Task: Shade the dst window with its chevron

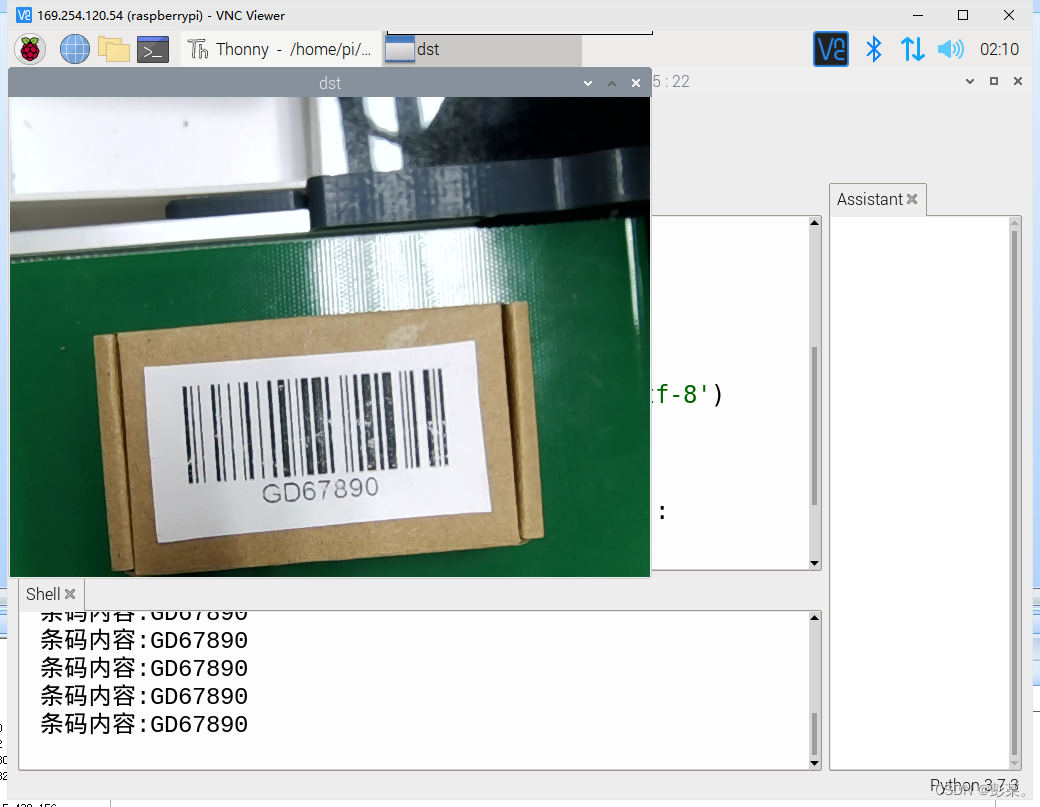Action: point(588,83)
